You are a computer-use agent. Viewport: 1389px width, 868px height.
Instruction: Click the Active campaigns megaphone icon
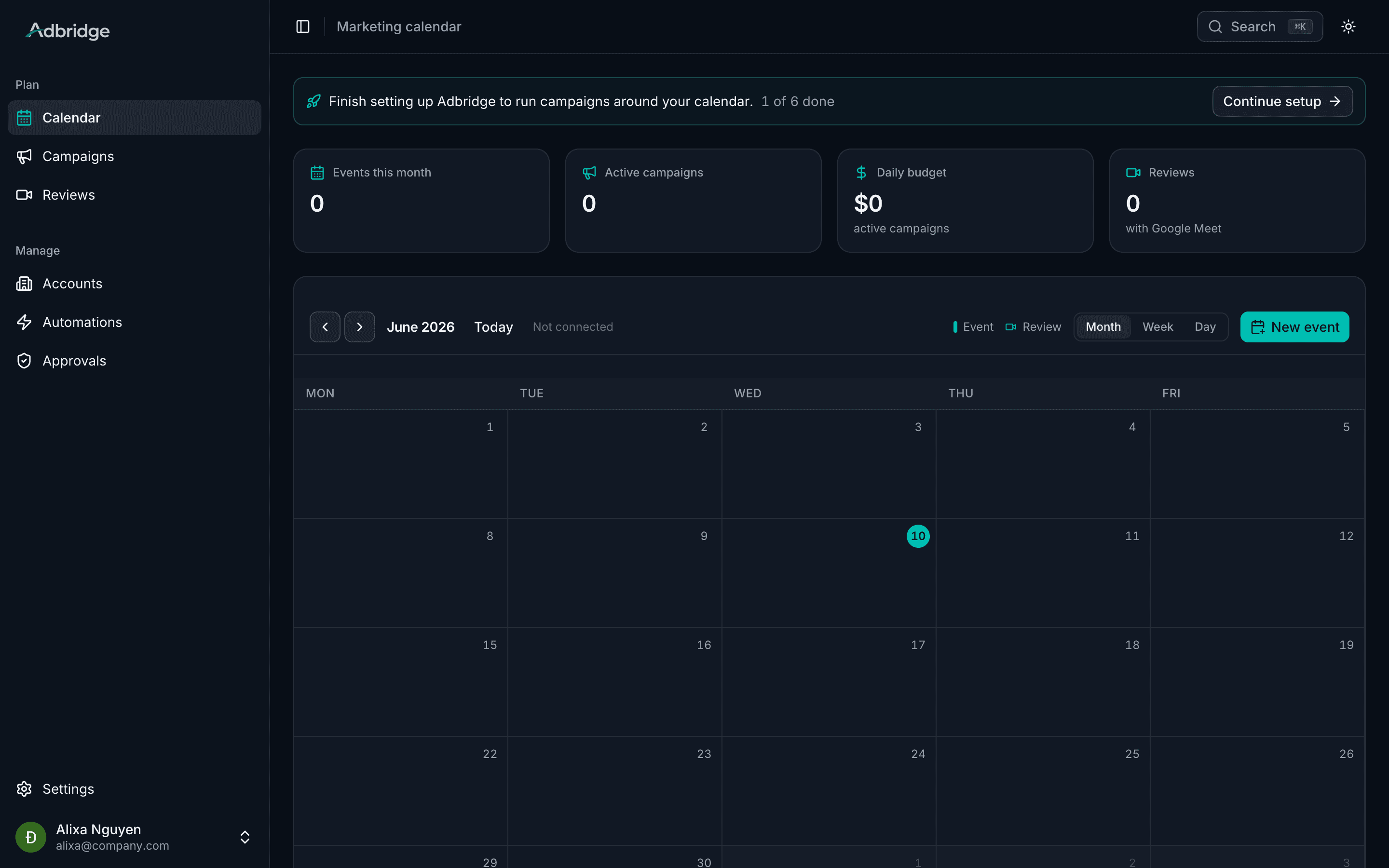[x=589, y=172]
